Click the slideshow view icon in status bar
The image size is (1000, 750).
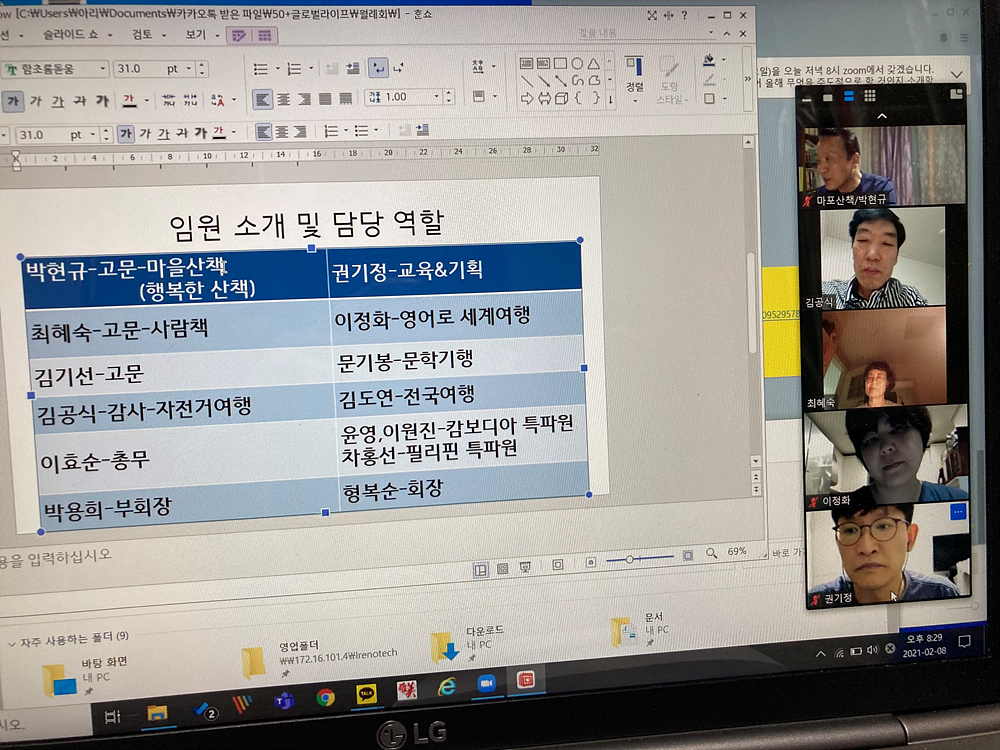point(526,569)
